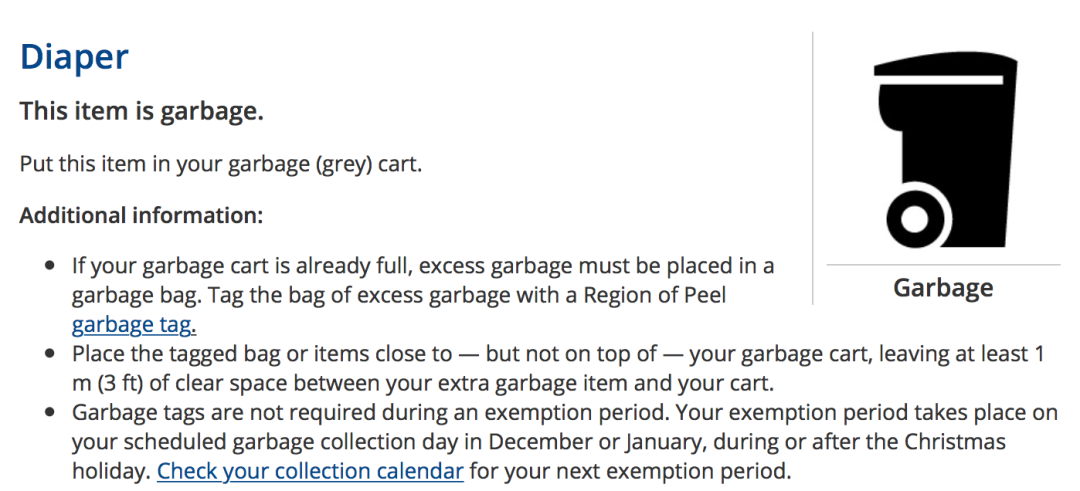Click the "Additional information:" label
The width and height of the screenshot is (1080, 491).
point(141,216)
